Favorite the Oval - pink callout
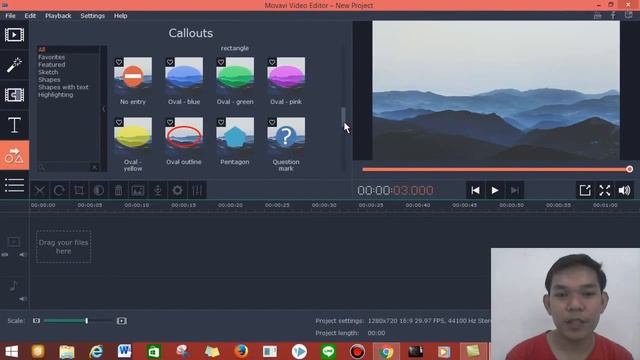 (272, 62)
